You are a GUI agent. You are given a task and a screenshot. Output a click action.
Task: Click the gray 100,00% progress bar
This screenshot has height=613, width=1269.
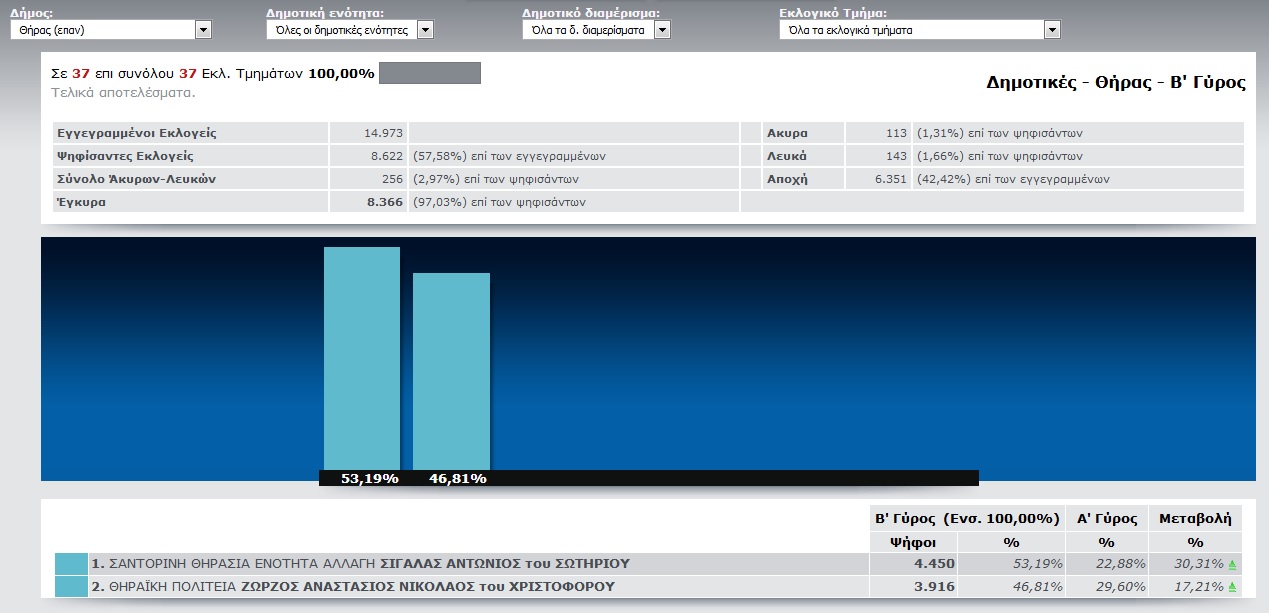click(430, 73)
